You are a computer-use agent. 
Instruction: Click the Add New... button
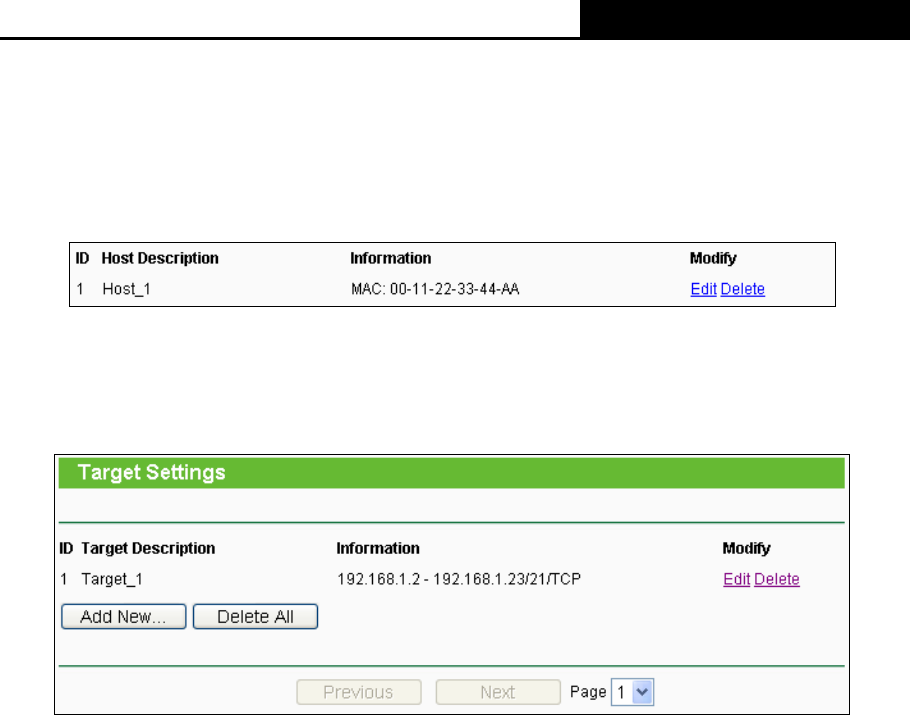coord(124,616)
